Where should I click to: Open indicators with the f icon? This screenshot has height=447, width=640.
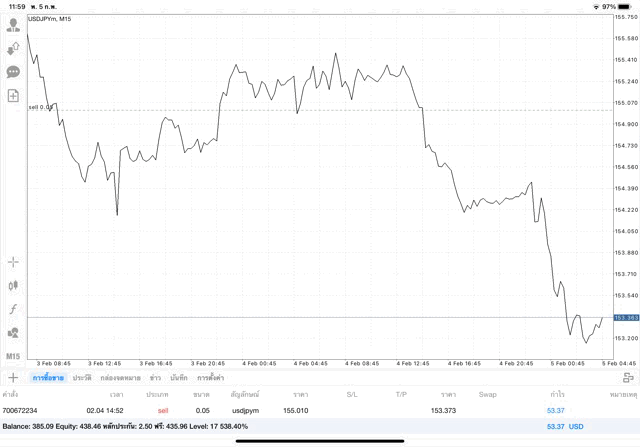pyautogui.click(x=13, y=309)
